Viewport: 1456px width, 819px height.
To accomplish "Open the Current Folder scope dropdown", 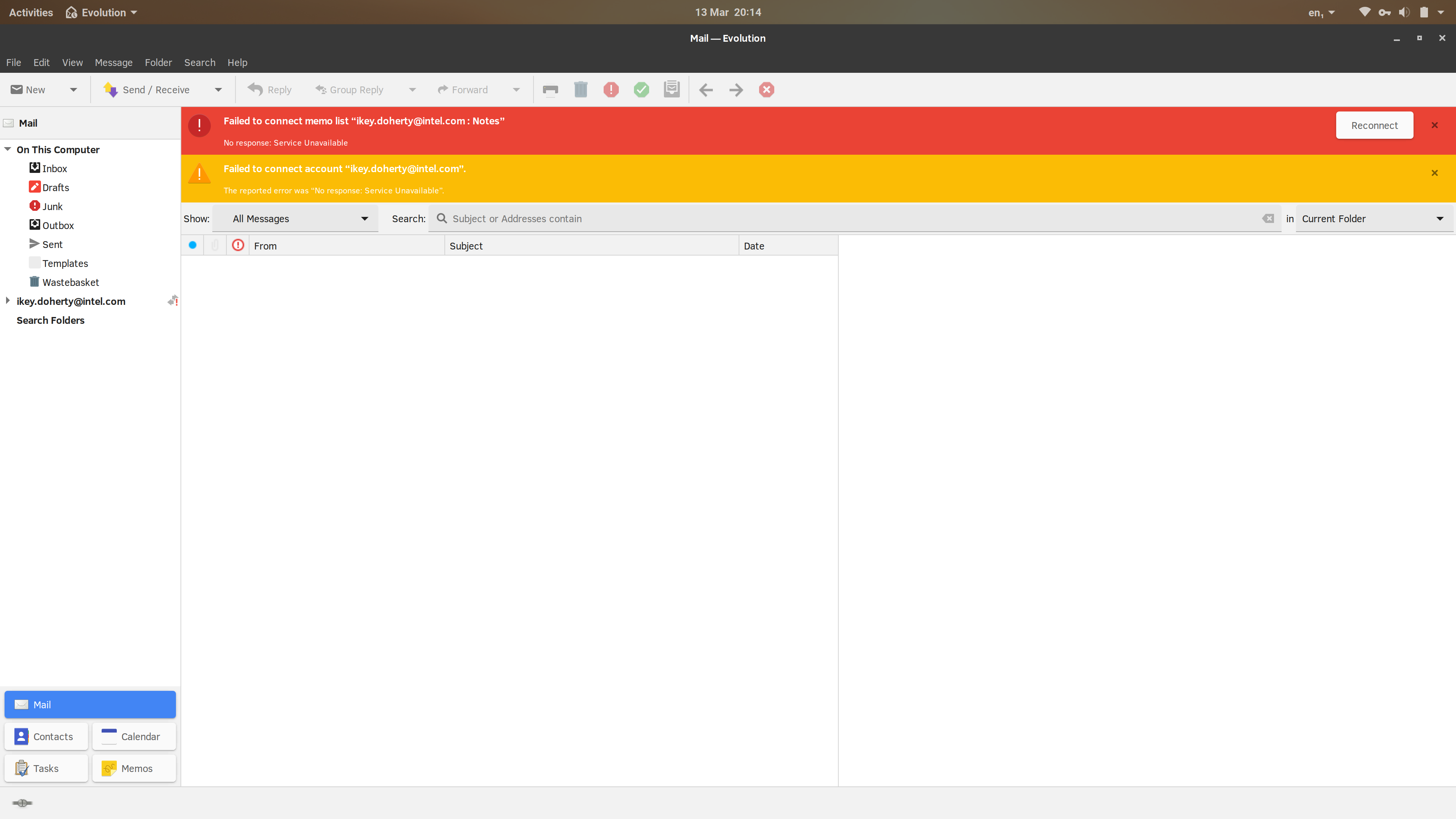I will pos(1374,219).
